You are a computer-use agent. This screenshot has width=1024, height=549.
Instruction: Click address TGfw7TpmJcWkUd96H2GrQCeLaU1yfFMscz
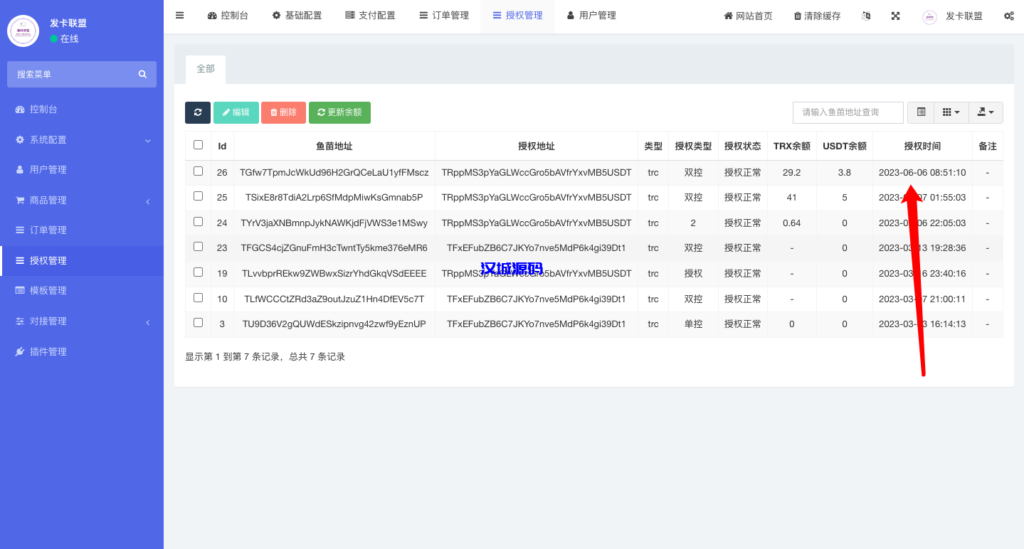(334, 172)
